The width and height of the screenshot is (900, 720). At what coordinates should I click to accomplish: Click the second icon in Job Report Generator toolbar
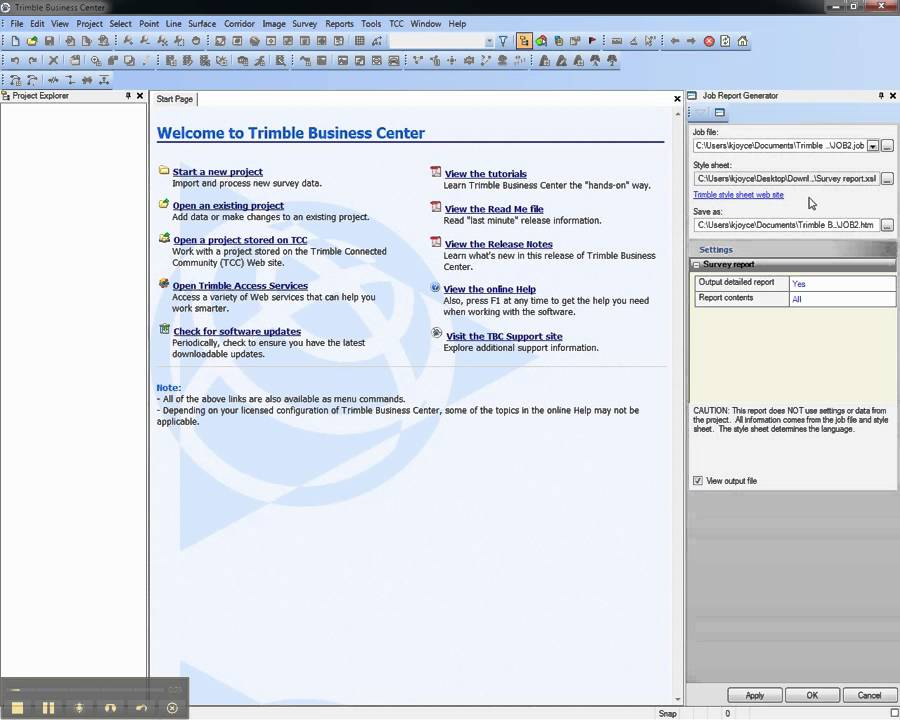click(720, 113)
